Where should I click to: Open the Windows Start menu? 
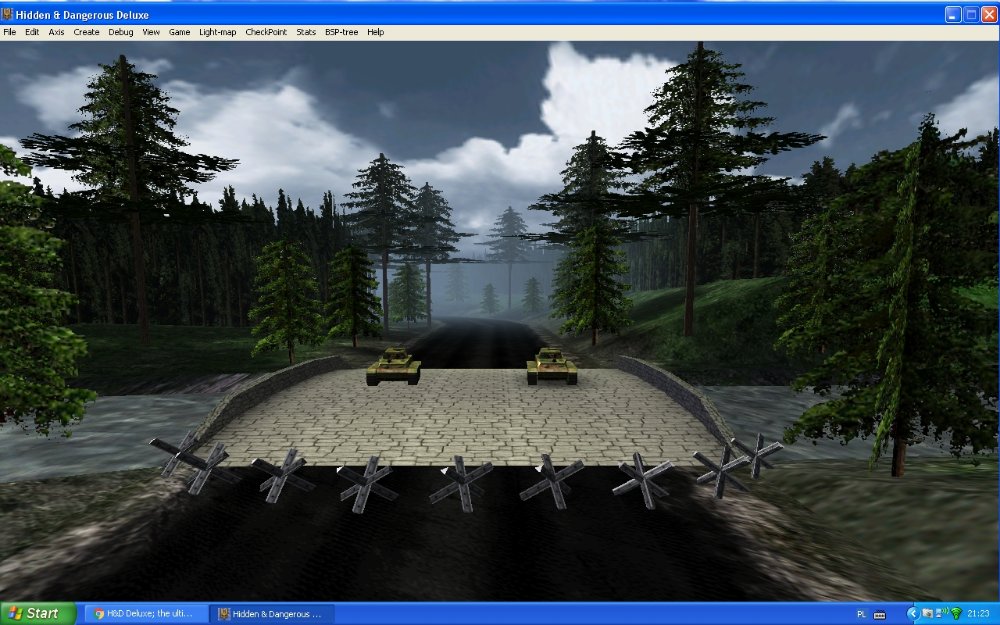(x=38, y=614)
